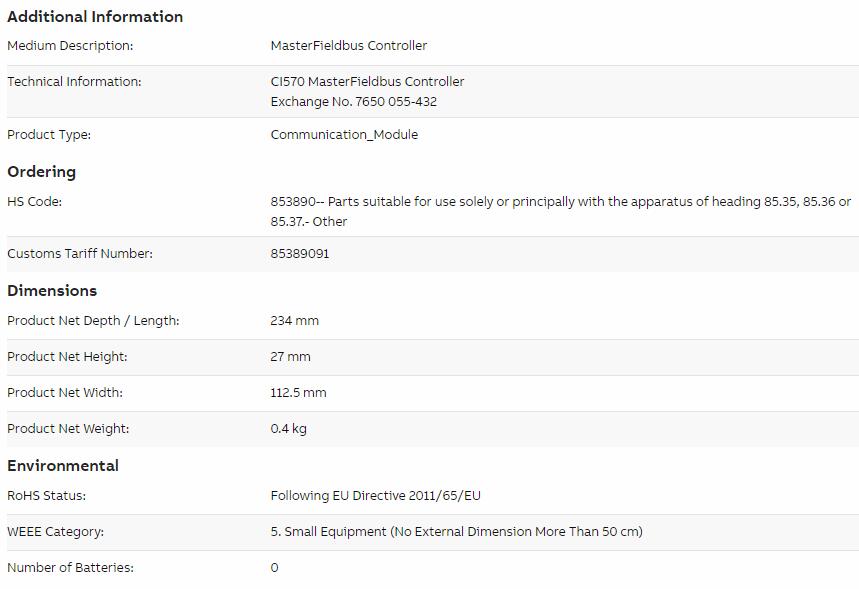Click the Ordering section heading

click(x=42, y=172)
